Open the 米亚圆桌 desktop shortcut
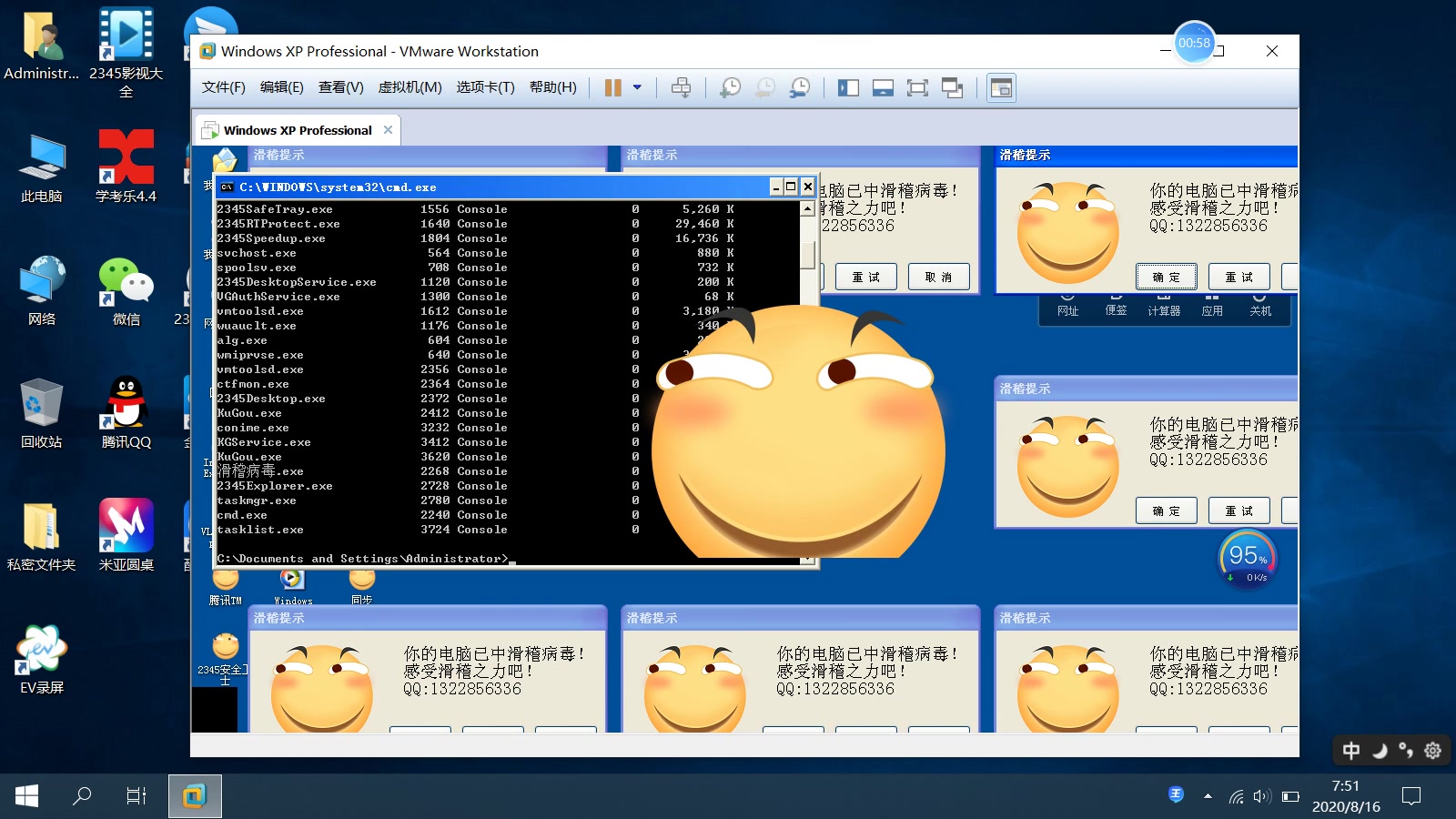Viewport: 1456px width, 819px height. (126, 537)
